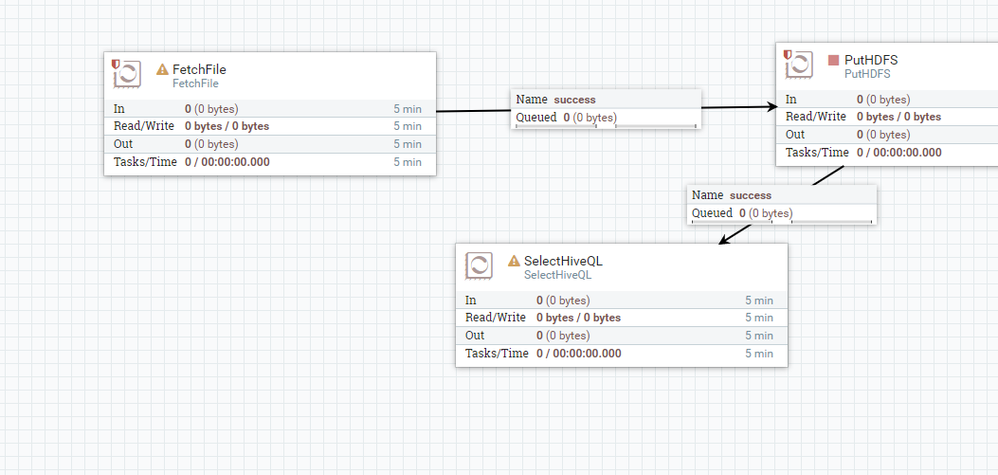Click the red stopped indicator on PutHDFS
Screen dimensions: 998x475
[x=834, y=60]
